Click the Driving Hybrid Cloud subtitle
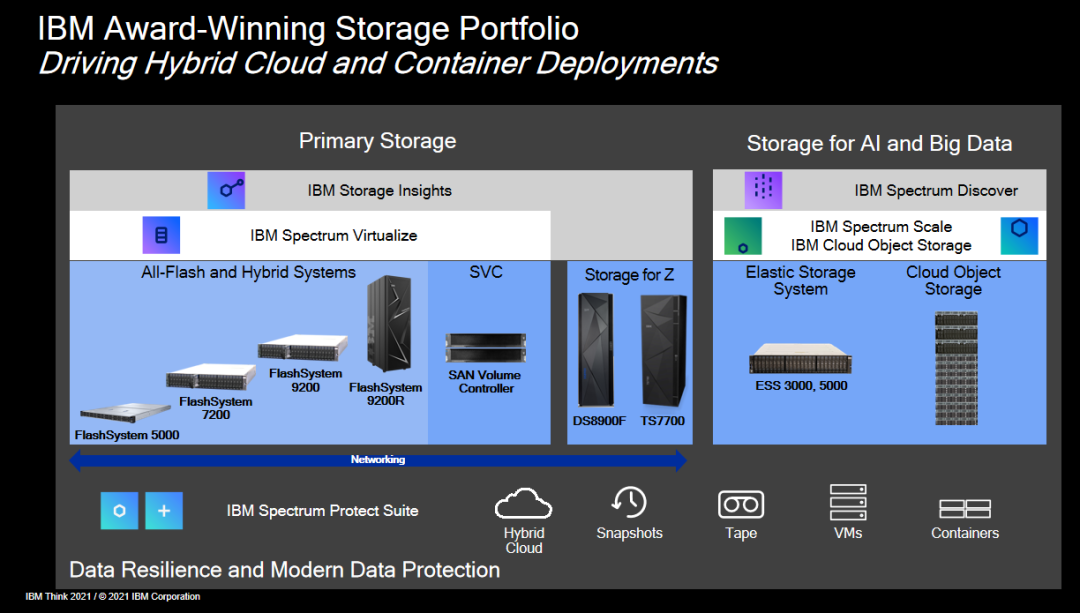The width and height of the screenshot is (1080, 613). (x=377, y=63)
